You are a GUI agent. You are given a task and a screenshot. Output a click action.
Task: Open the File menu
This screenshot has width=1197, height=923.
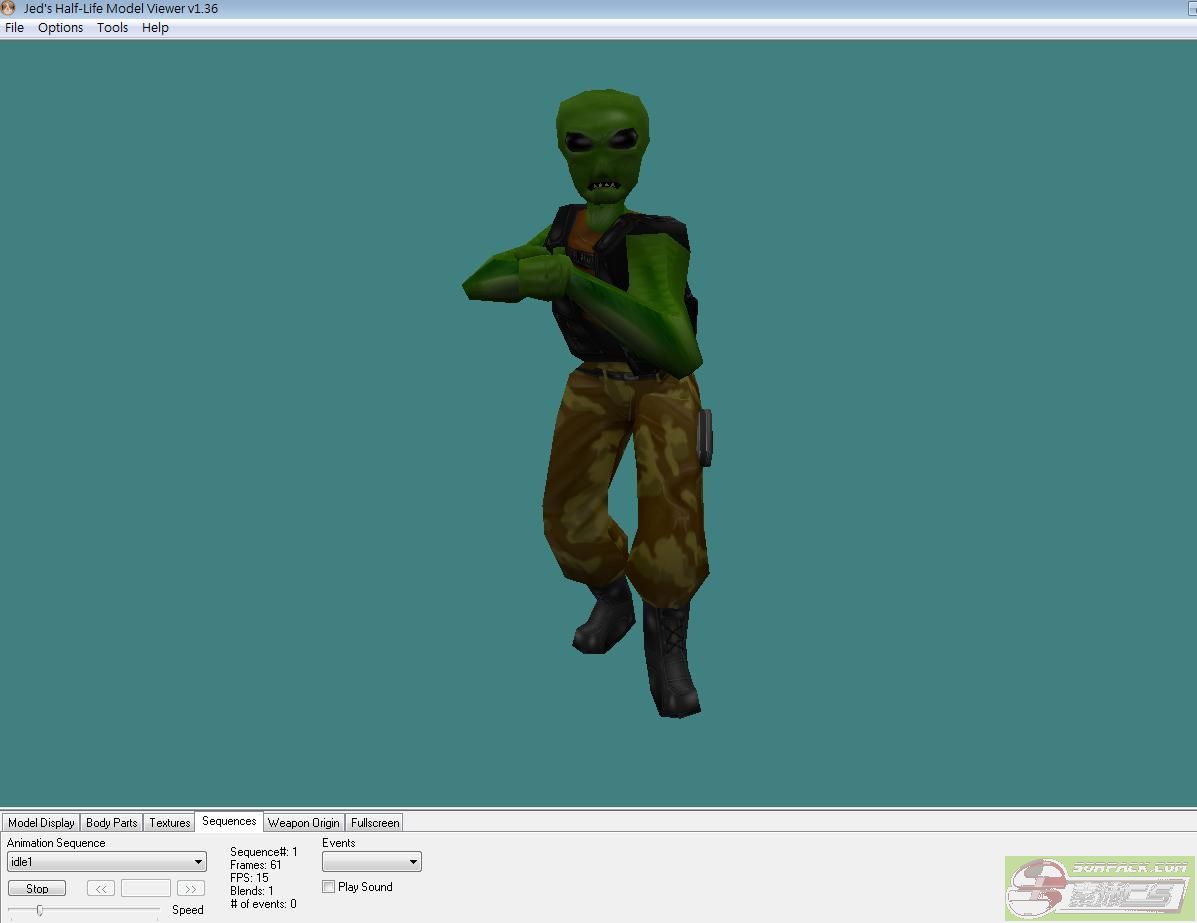[x=14, y=28]
